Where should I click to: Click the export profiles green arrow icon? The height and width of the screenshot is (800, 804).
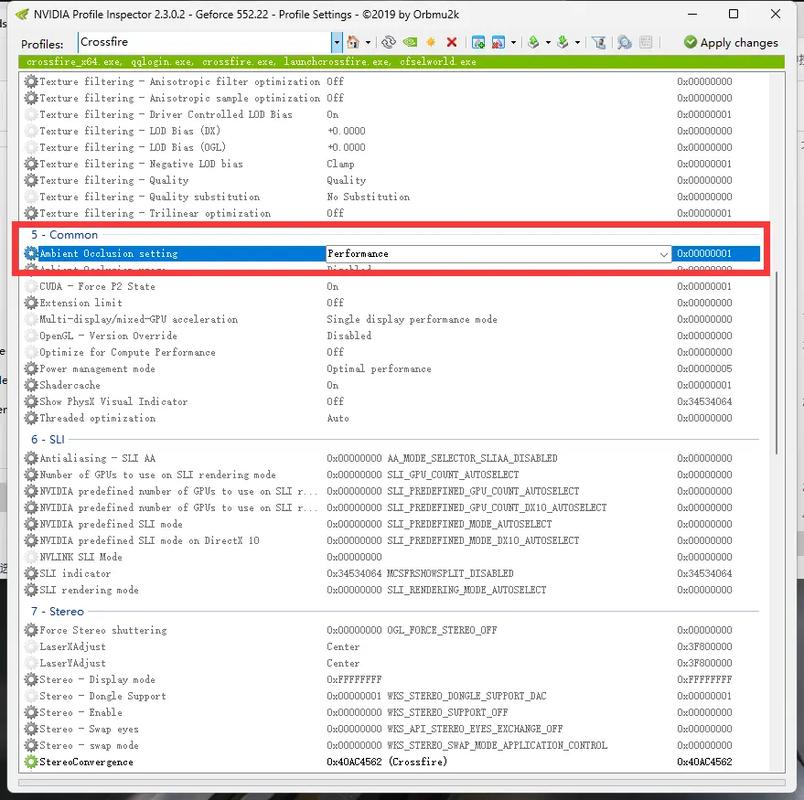534,42
